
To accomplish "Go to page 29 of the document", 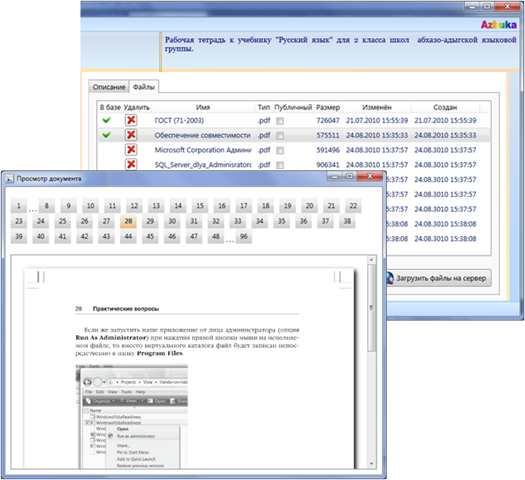I will [x=150, y=221].
